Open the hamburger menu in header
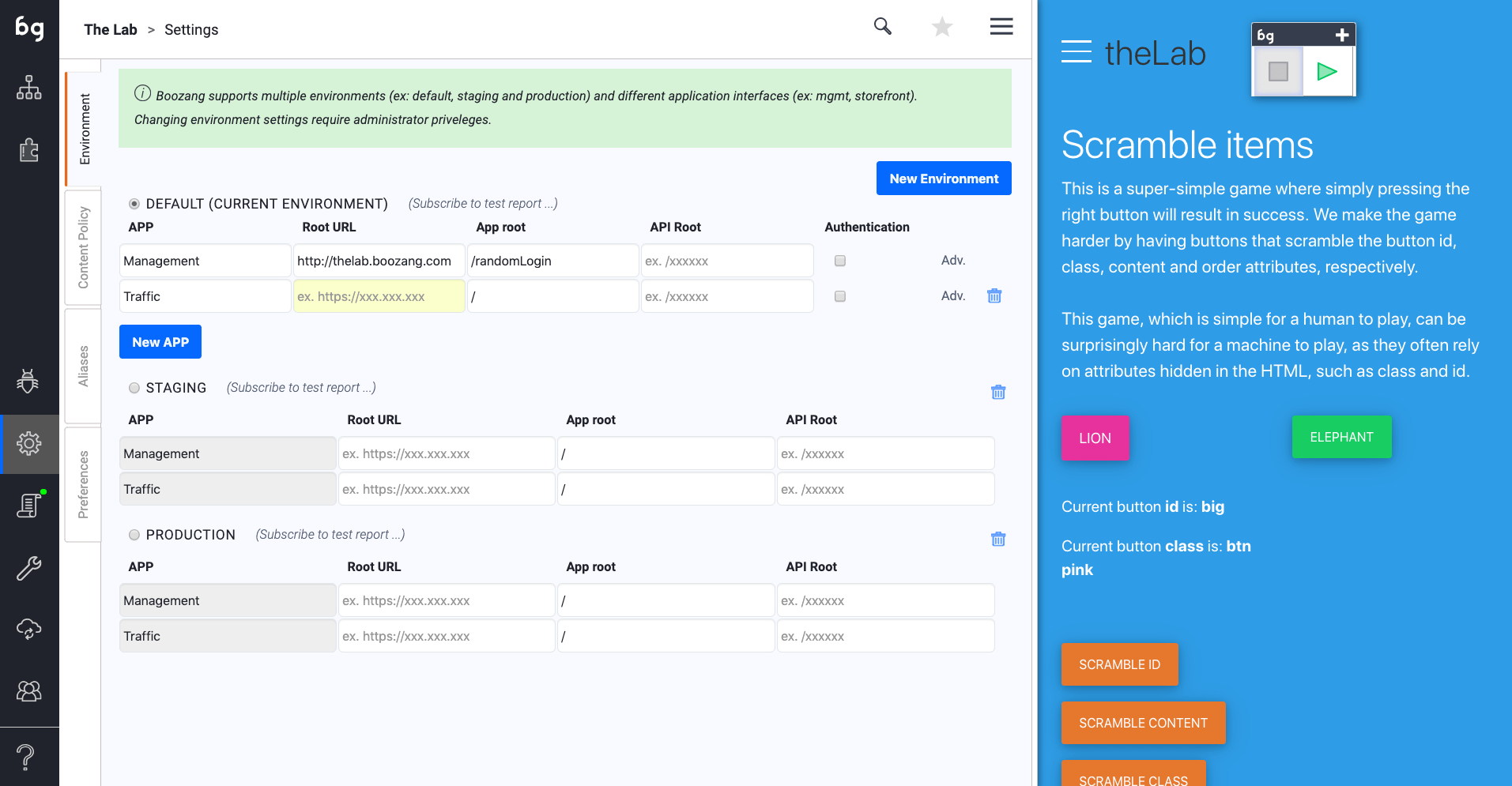Image resolution: width=1512 pixels, height=786 pixels. pos(1001,27)
